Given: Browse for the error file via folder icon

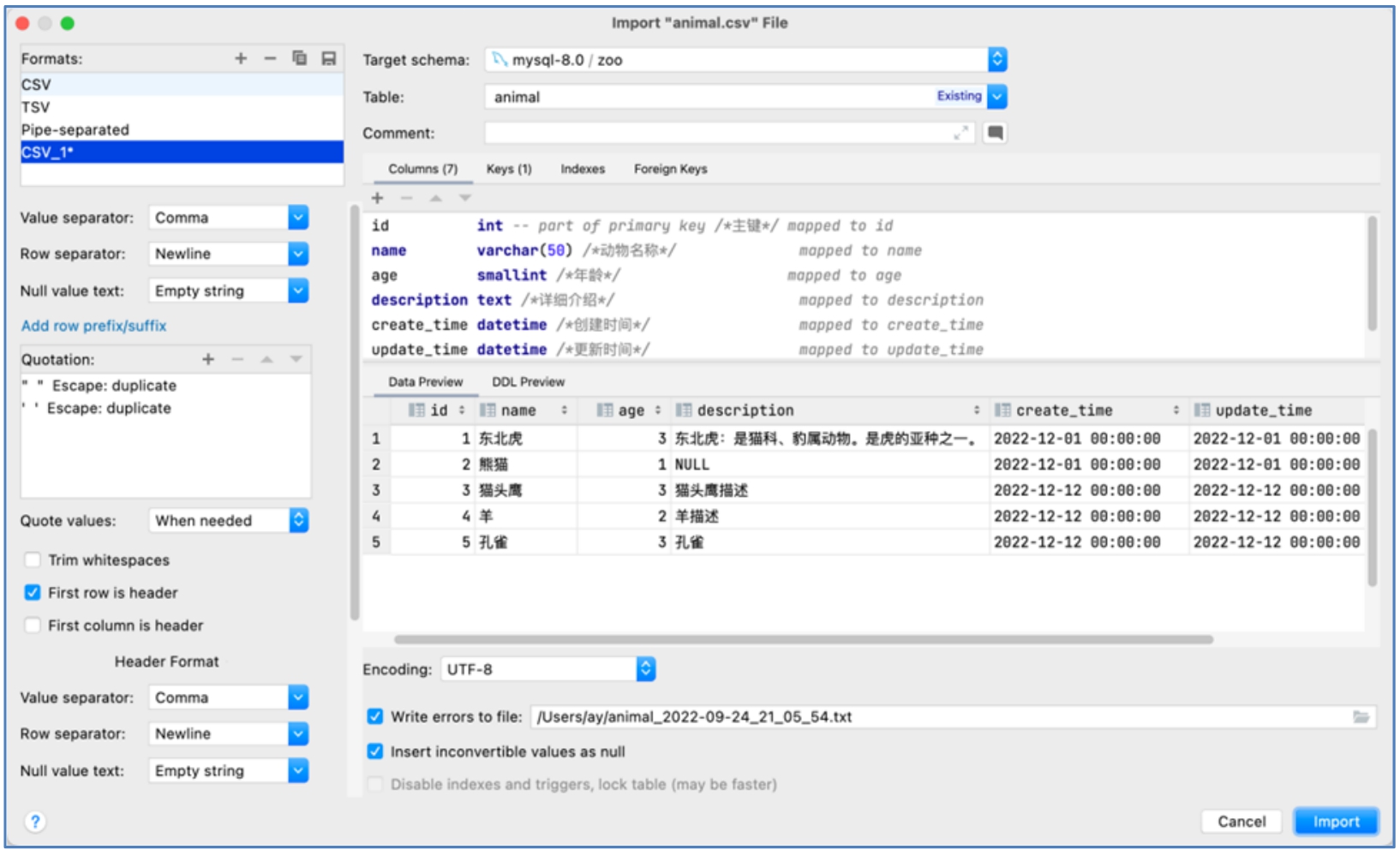Looking at the screenshot, I should (1361, 716).
